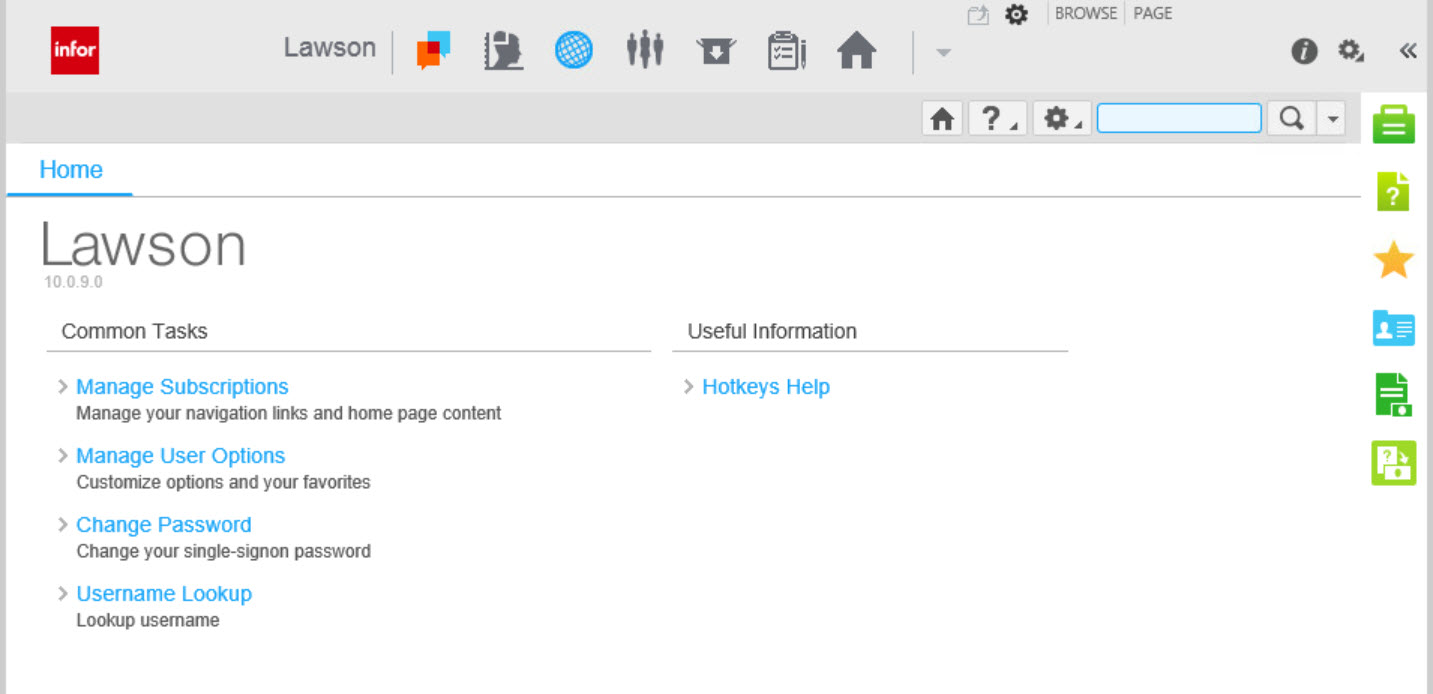Click 'Customize options and your favorites' text
Image resolution: width=1433 pixels, height=694 pixels.
224,482
